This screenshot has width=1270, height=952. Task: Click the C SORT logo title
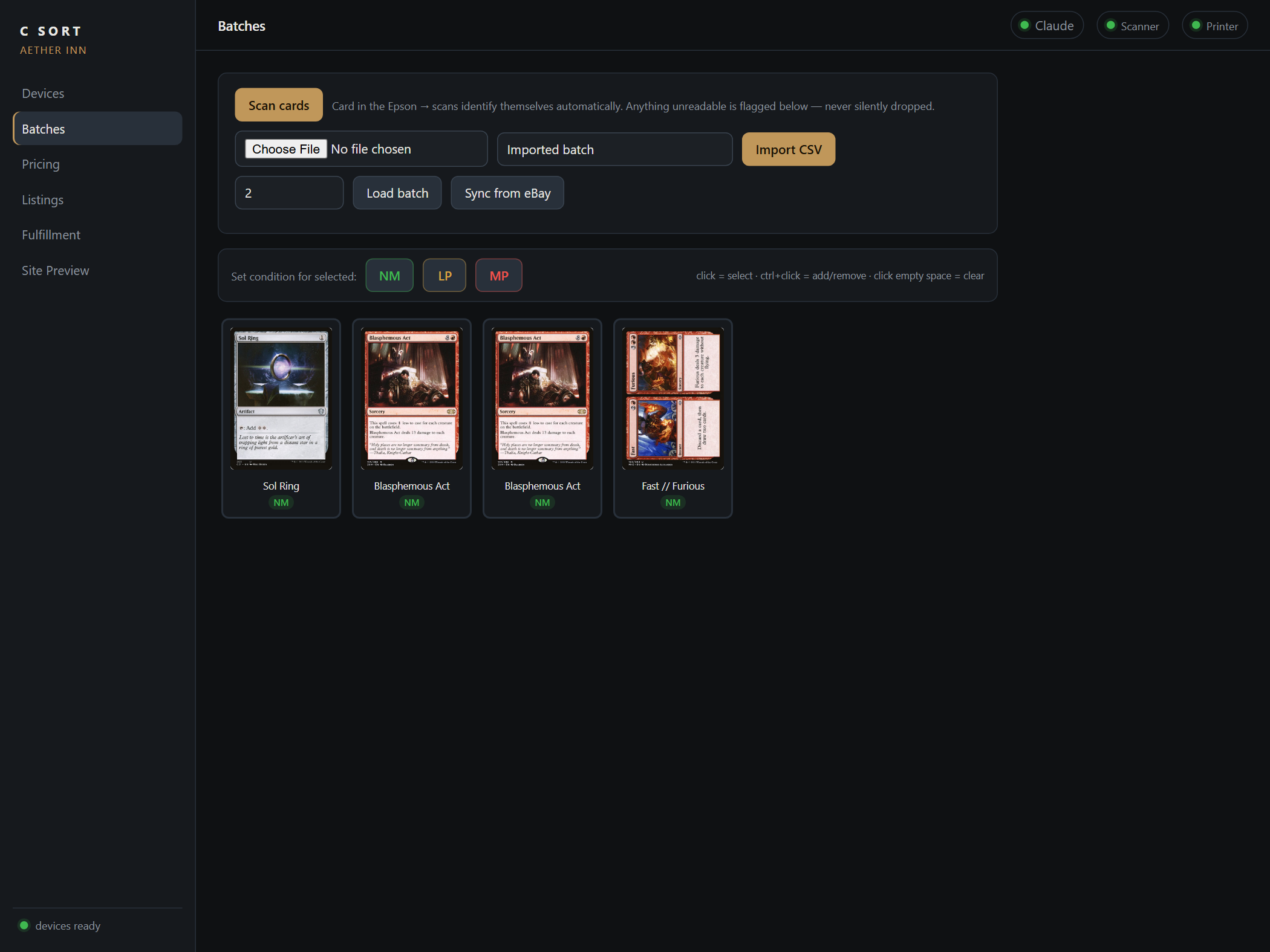coord(51,31)
